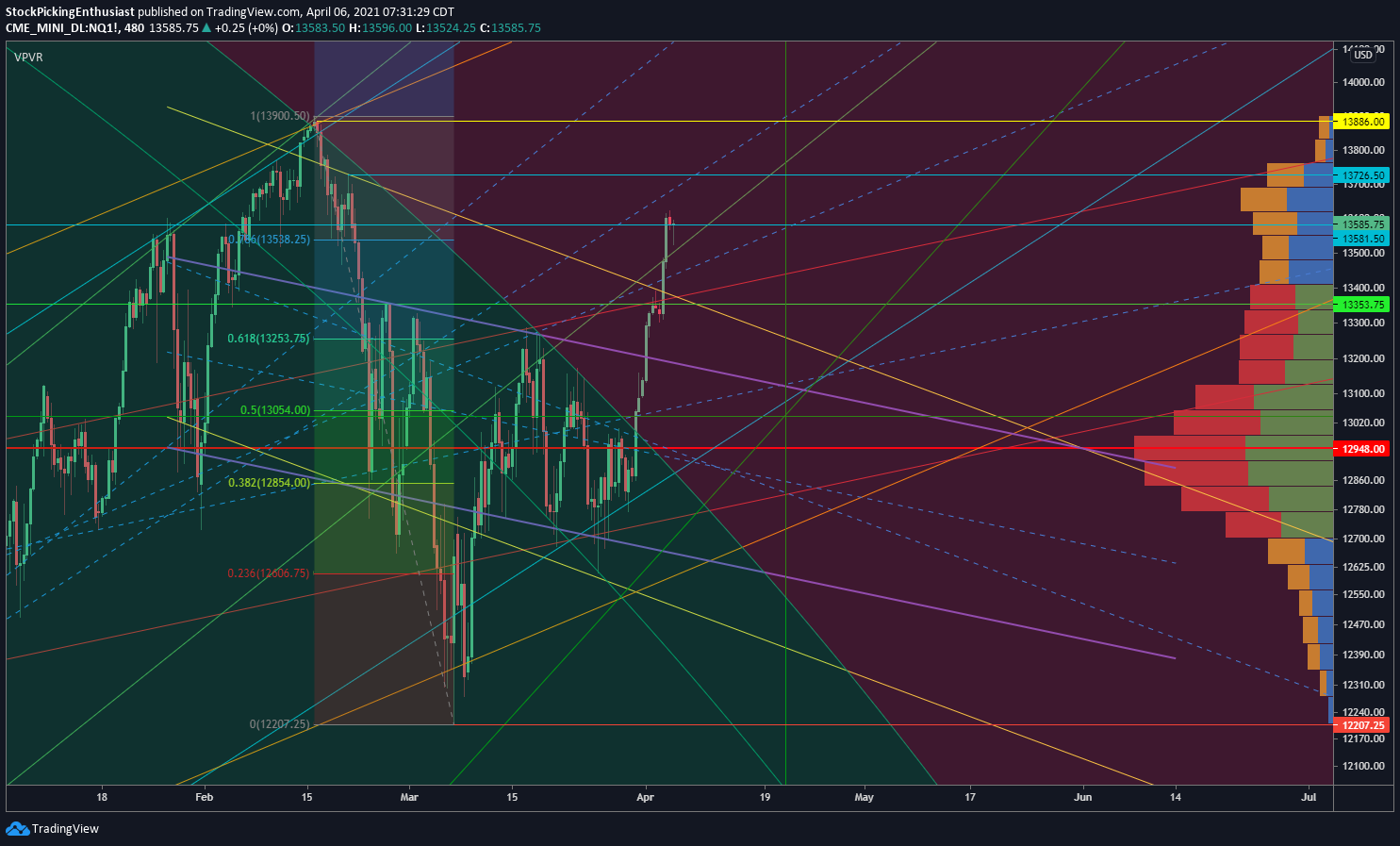Click the 13300.00 price axis label
The width and height of the screenshot is (1400, 846).
(x=1363, y=323)
